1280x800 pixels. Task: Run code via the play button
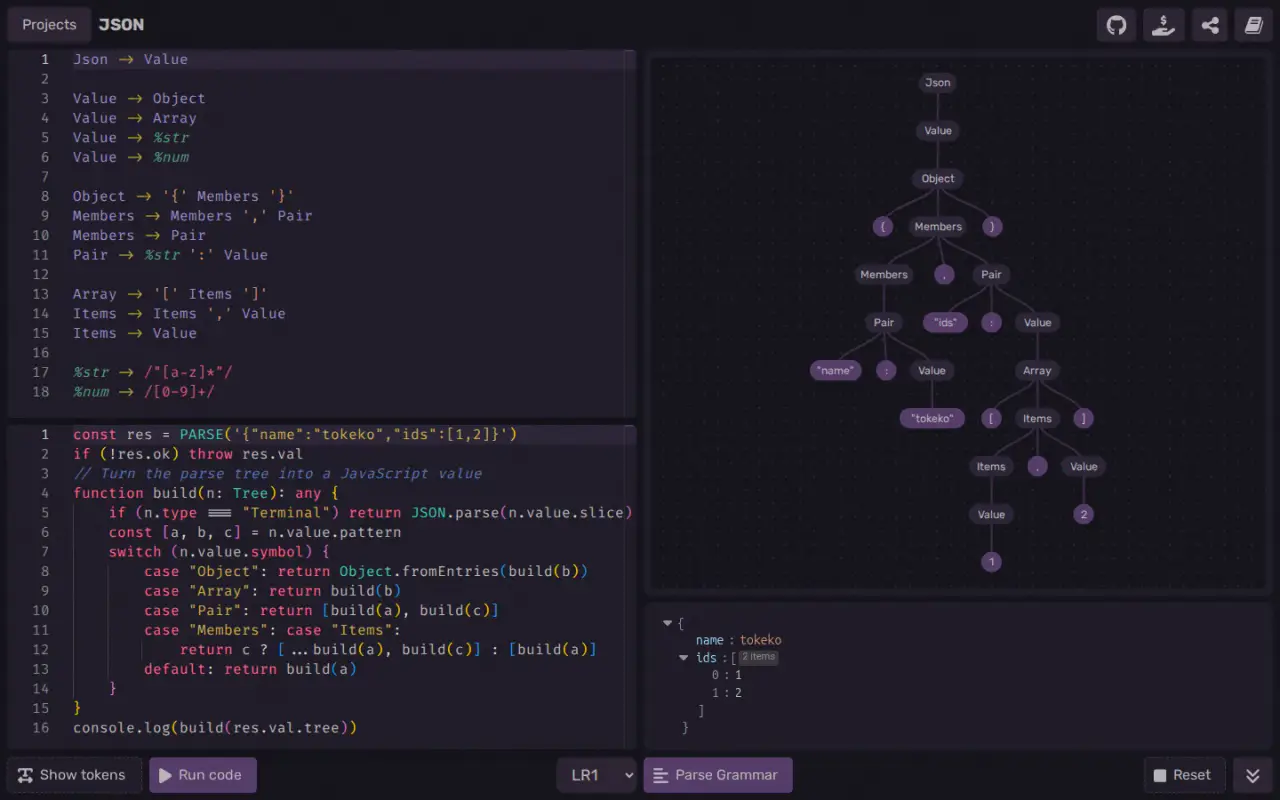pos(203,775)
